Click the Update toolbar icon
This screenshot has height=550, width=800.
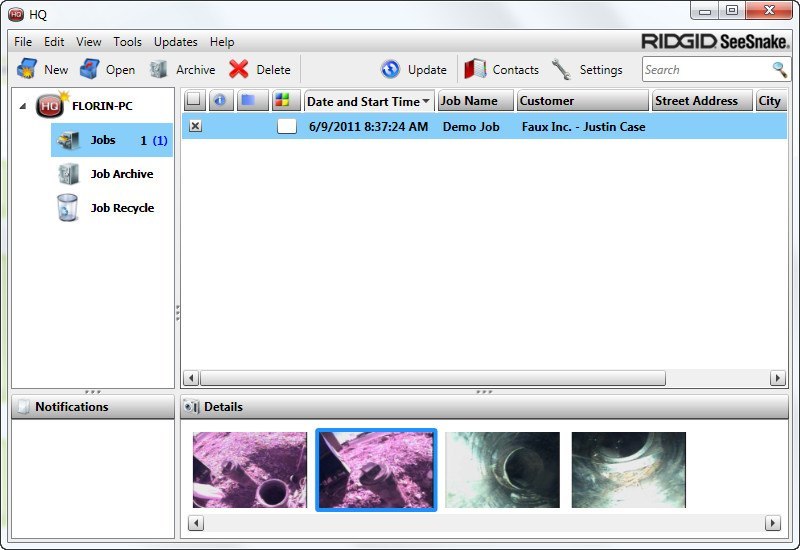[391, 69]
